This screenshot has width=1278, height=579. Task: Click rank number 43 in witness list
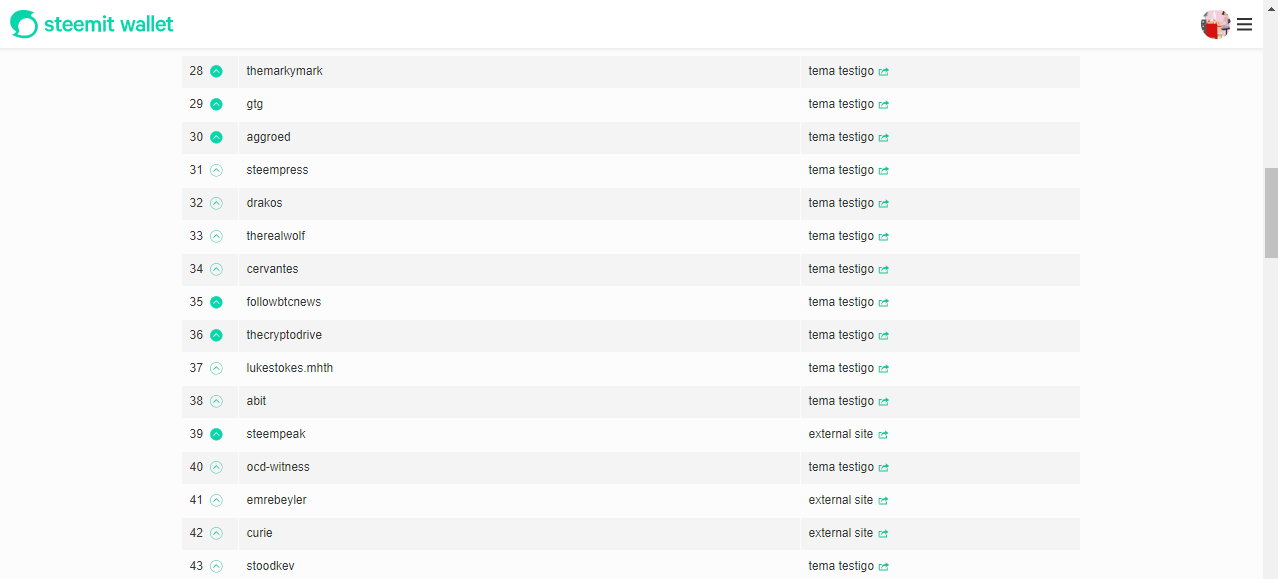click(196, 566)
